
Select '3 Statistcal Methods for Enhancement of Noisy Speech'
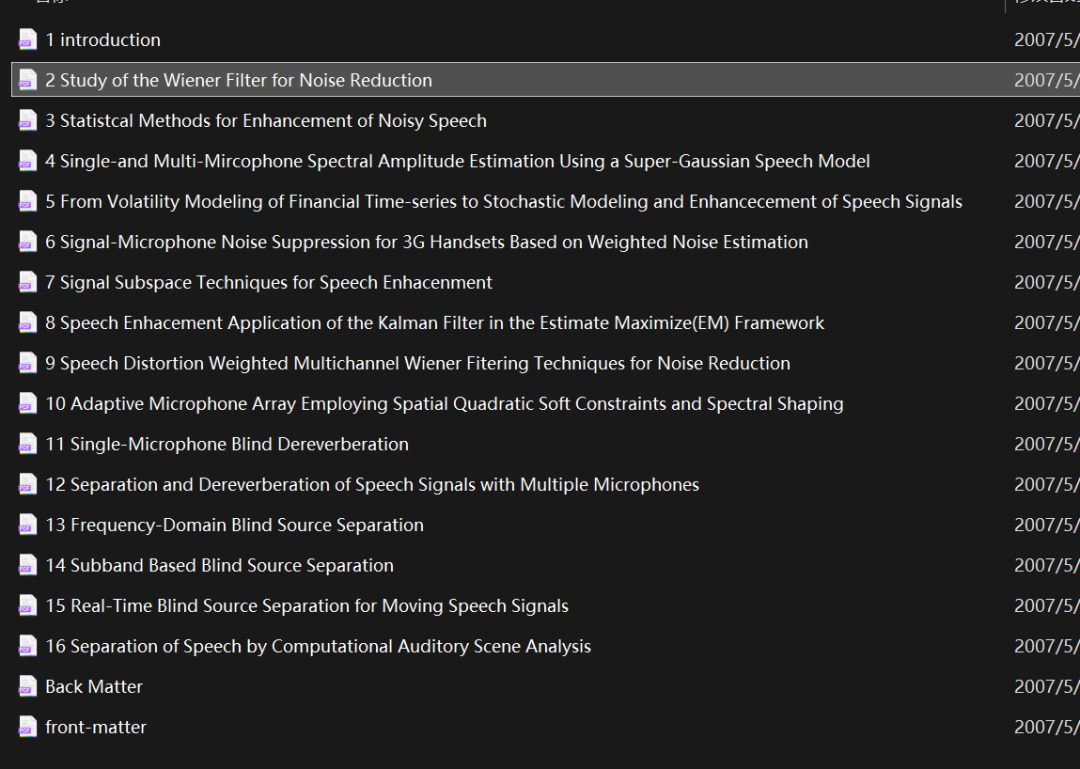coord(266,121)
